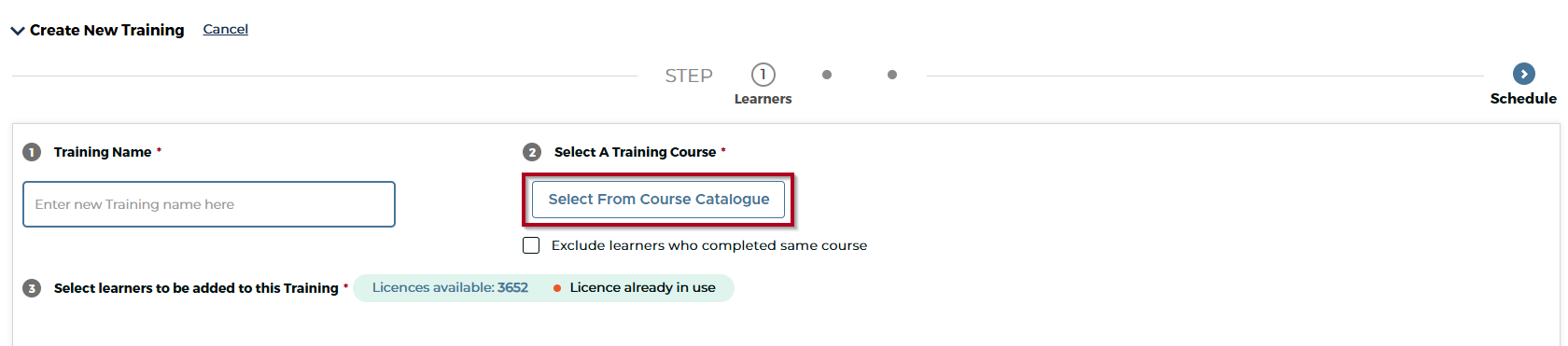Open the Schedule step label
Image resolution: width=1568 pixels, height=346 pixels.
coord(1523,99)
